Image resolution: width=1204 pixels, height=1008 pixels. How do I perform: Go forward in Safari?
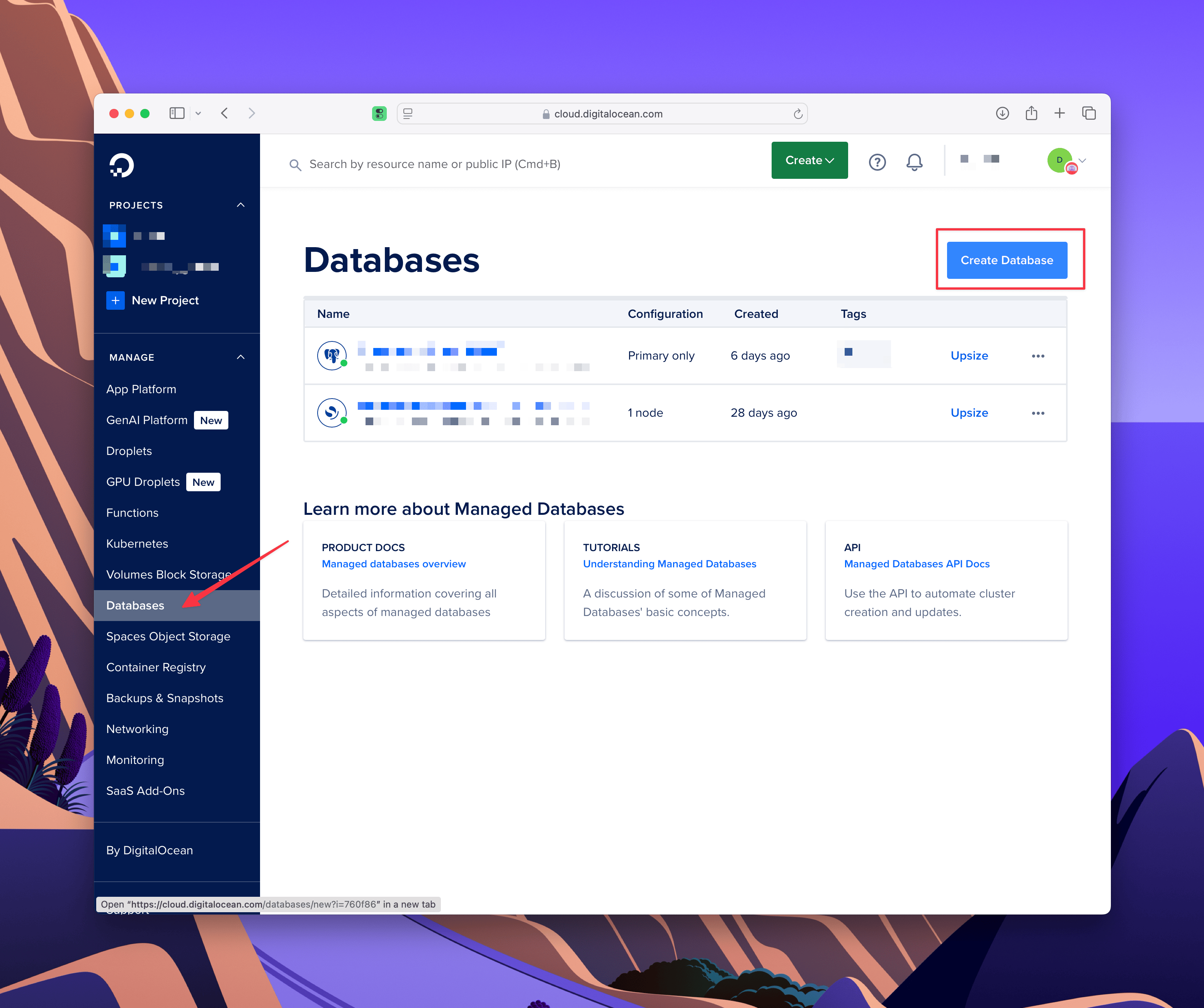point(252,114)
